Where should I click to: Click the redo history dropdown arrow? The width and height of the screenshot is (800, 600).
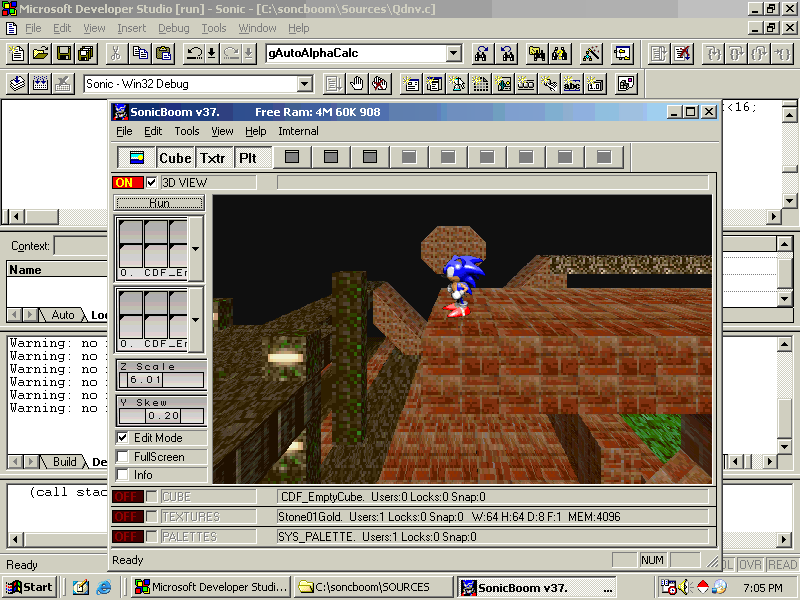pos(248,54)
